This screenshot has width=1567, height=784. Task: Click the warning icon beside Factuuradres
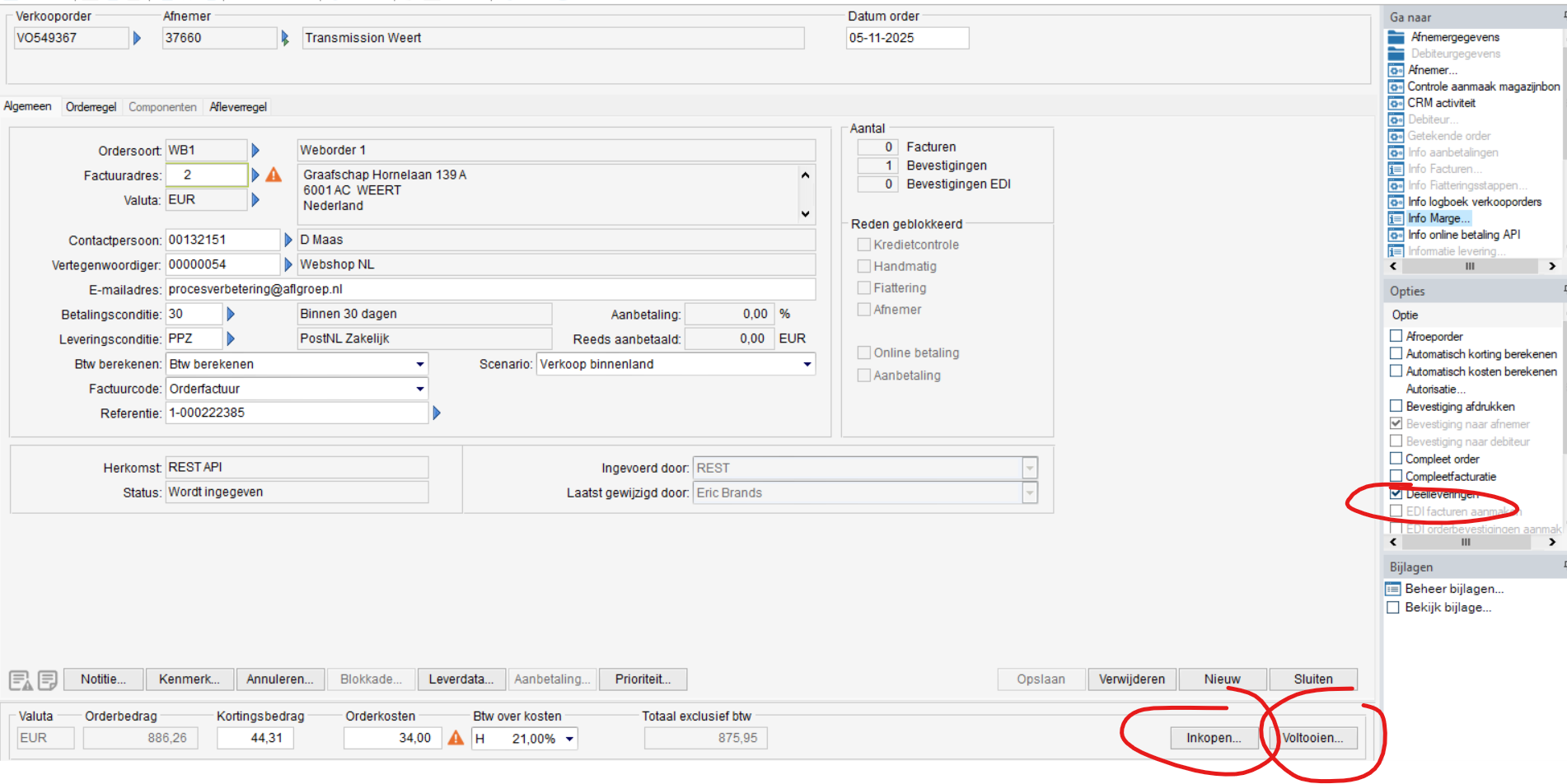[274, 175]
